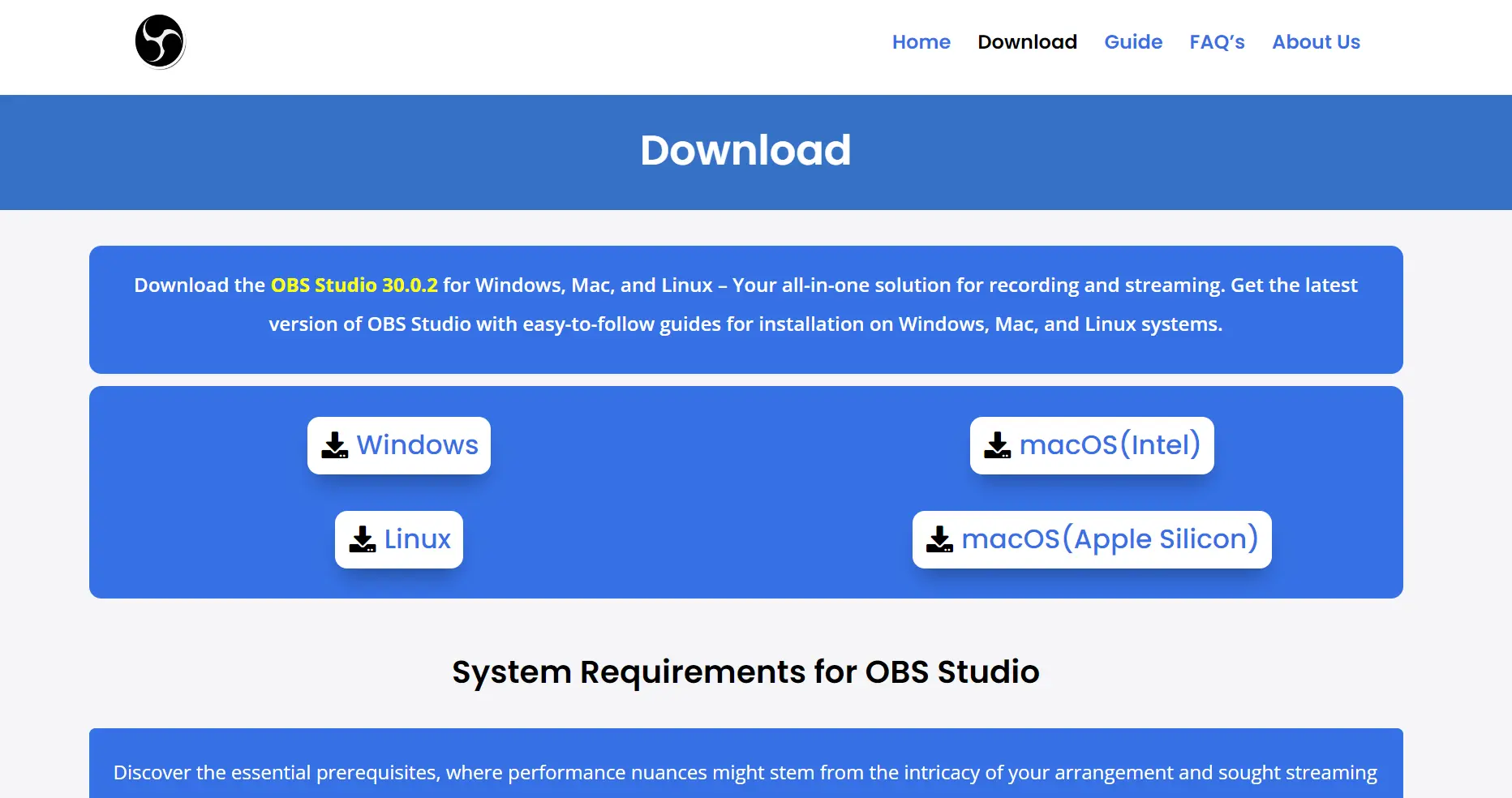Select the Download navigation item
Viewport: 1512px width, 798px height.
pos(1028,42)
